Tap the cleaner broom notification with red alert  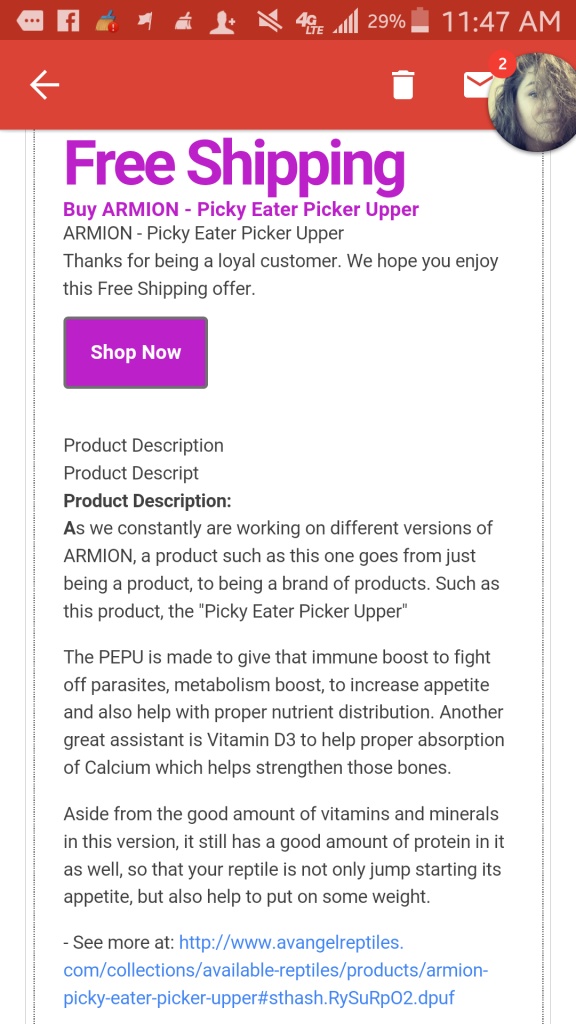pyautogui.click(x=106, y=22)
